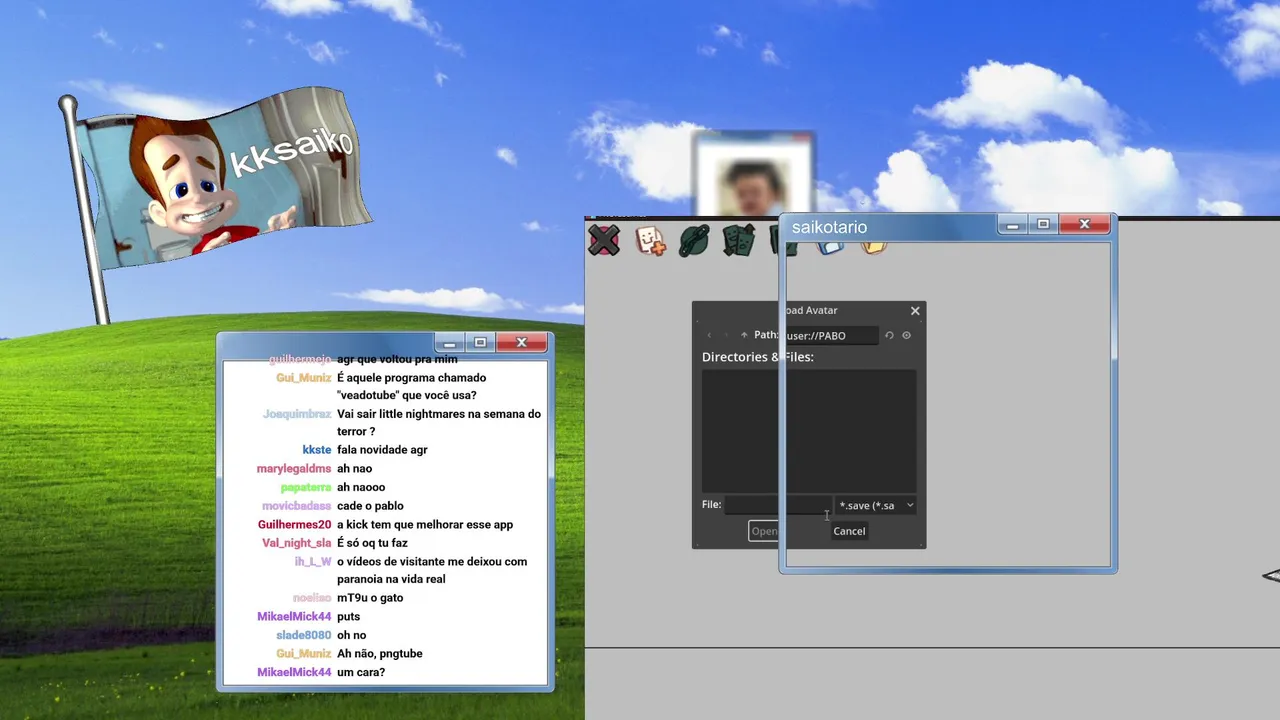Click username ih_L_W in chat

(x=313, y=562)
